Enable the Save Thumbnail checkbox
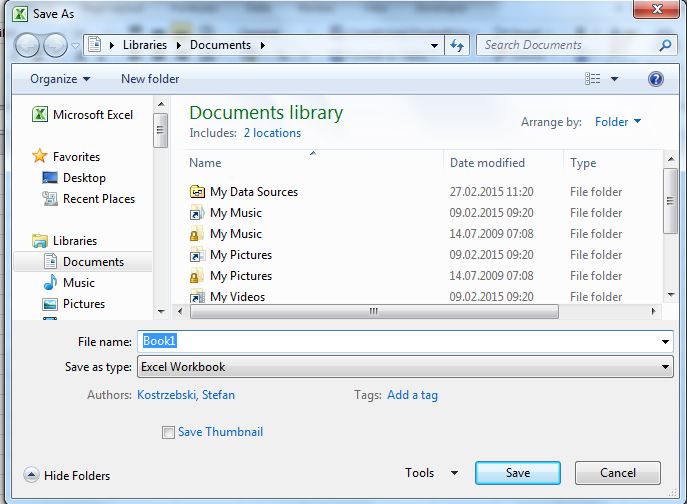 pos(168,432)
